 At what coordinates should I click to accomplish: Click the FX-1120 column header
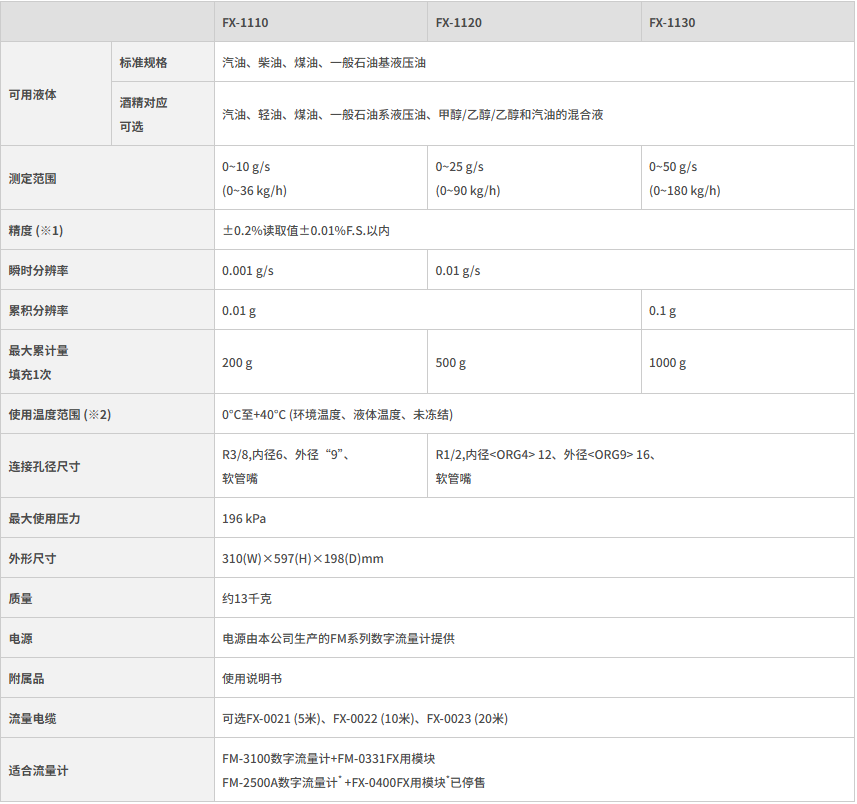534,22
